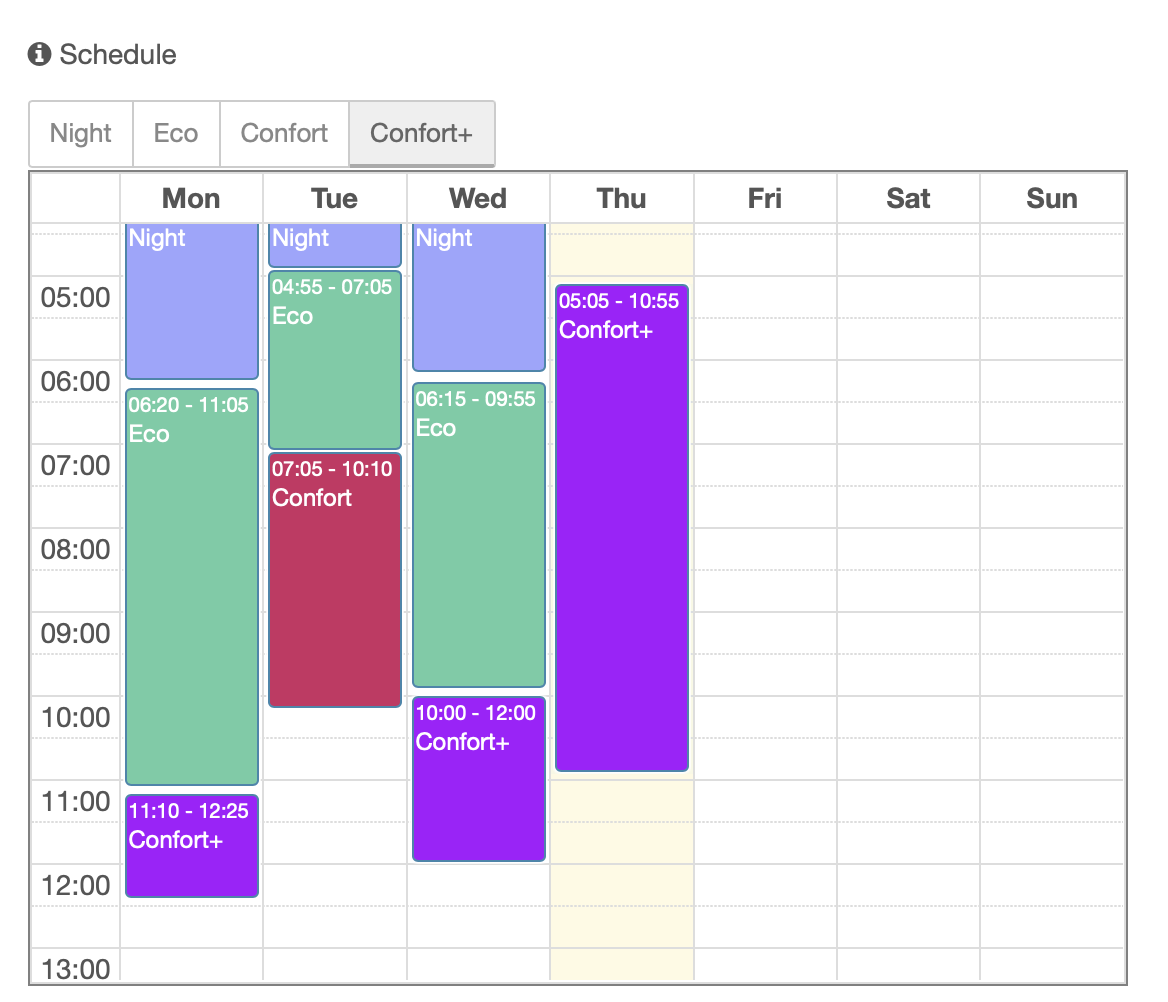
Task: Select the Eco mode tab
Action: [x=176, y=133]
